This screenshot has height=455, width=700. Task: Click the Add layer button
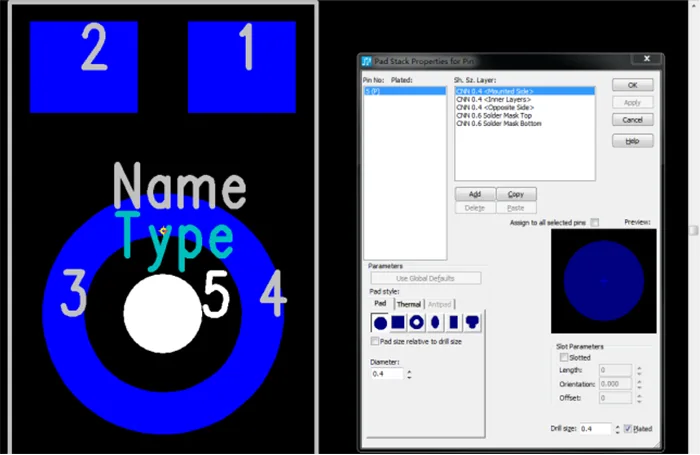475,194
